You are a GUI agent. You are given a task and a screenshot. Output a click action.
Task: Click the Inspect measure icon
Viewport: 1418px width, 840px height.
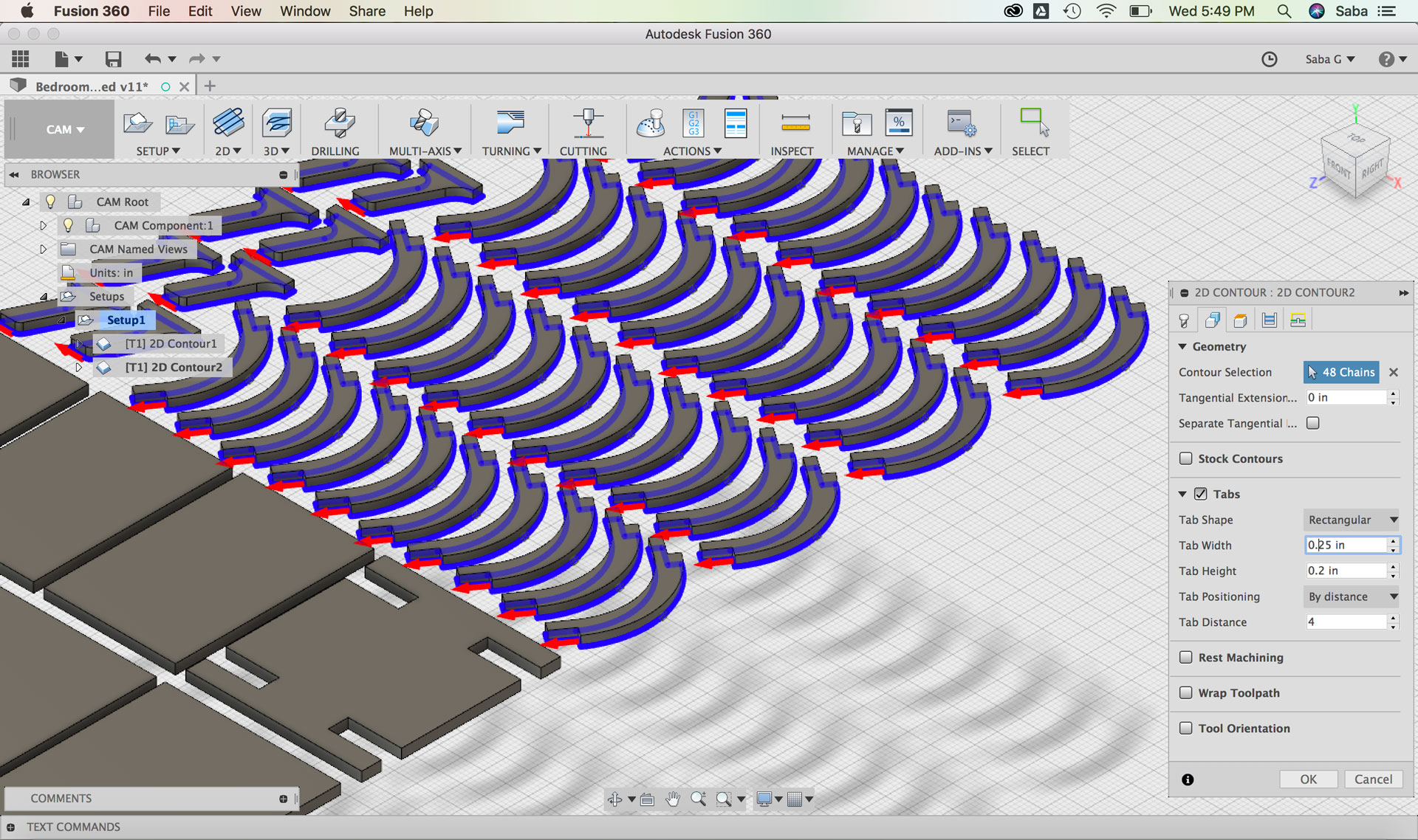click(x=795, y=124)
